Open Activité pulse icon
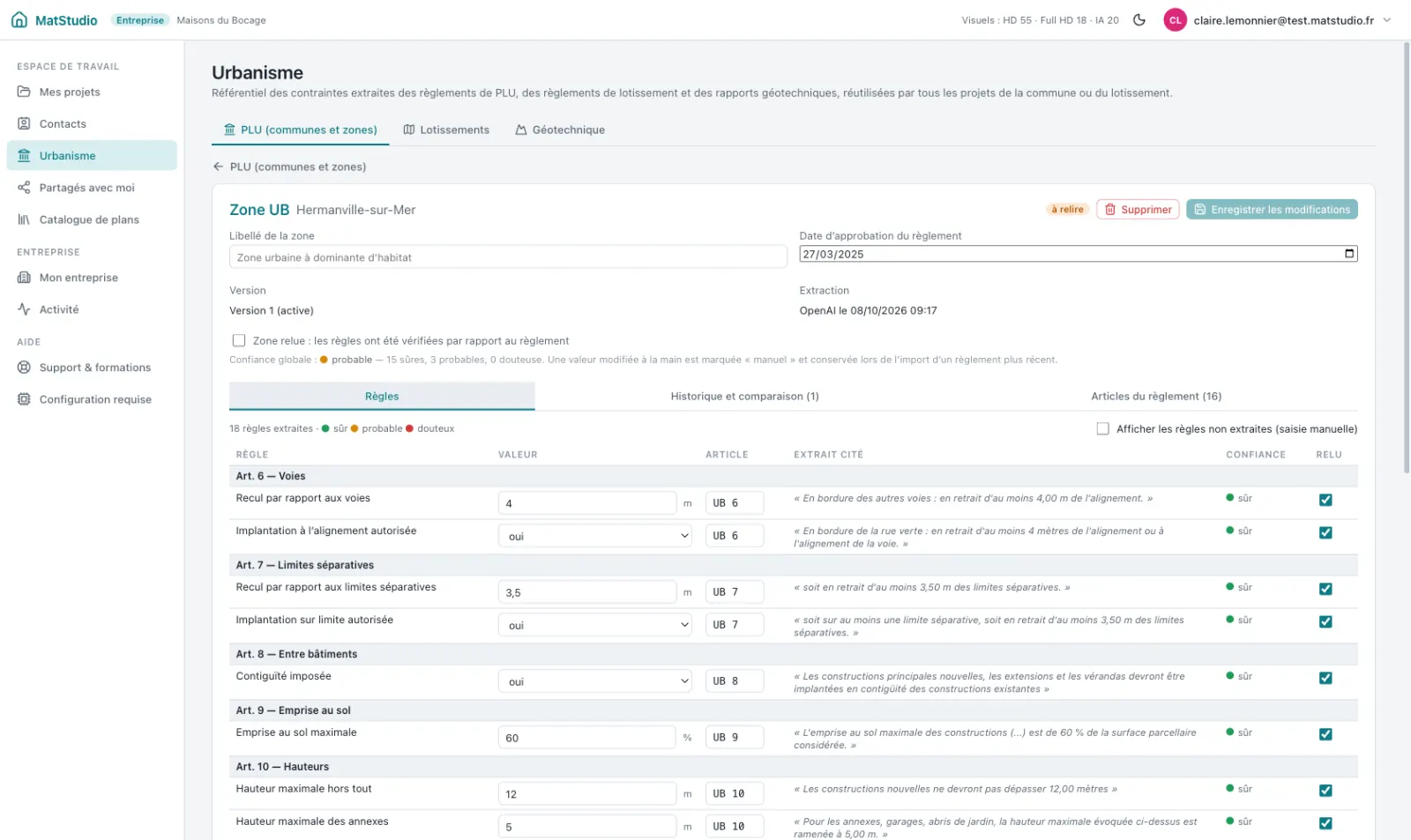Image resolution: width=1411 pixels, height=840 pixels. (x=24, y=309)
